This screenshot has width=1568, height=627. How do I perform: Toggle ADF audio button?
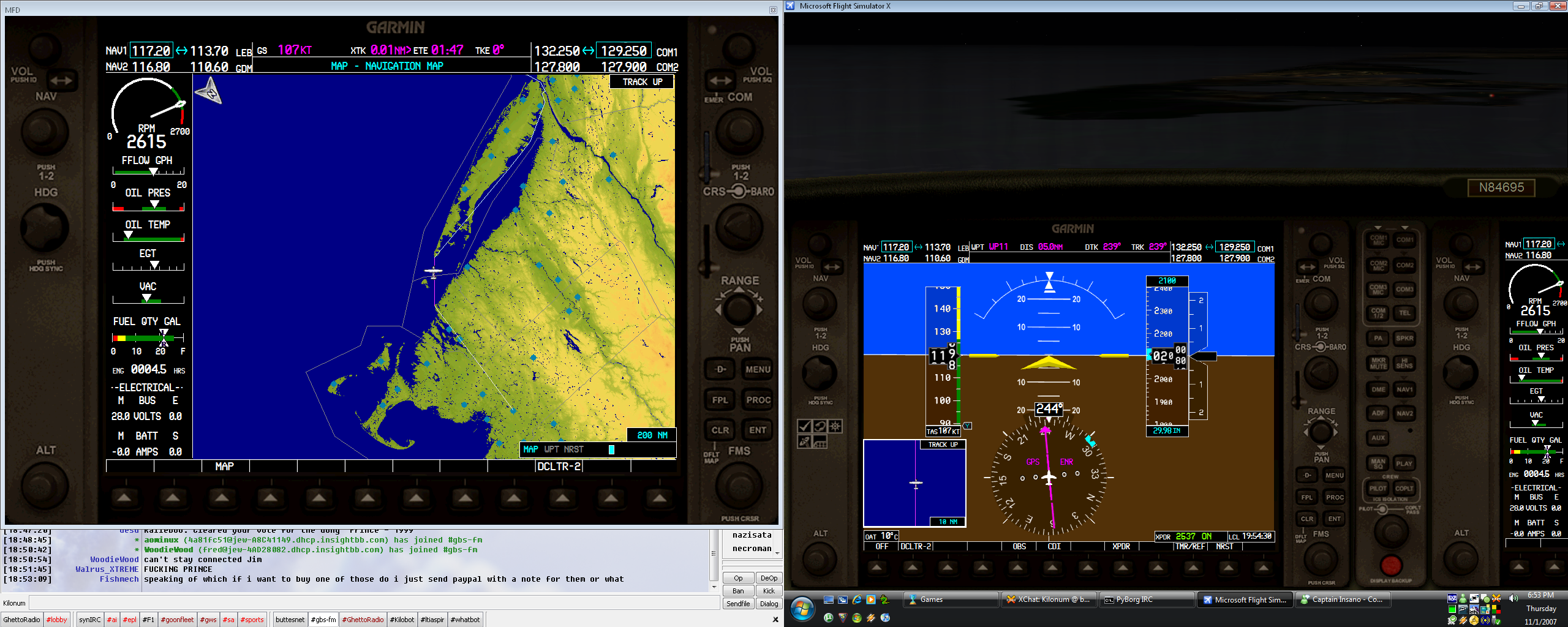(1378, 413)
